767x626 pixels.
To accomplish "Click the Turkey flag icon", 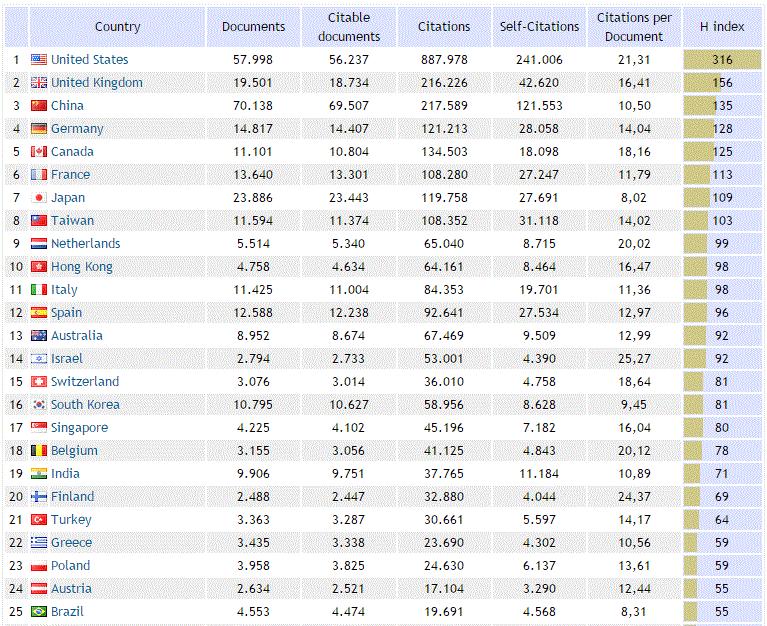I will [39, 520].
